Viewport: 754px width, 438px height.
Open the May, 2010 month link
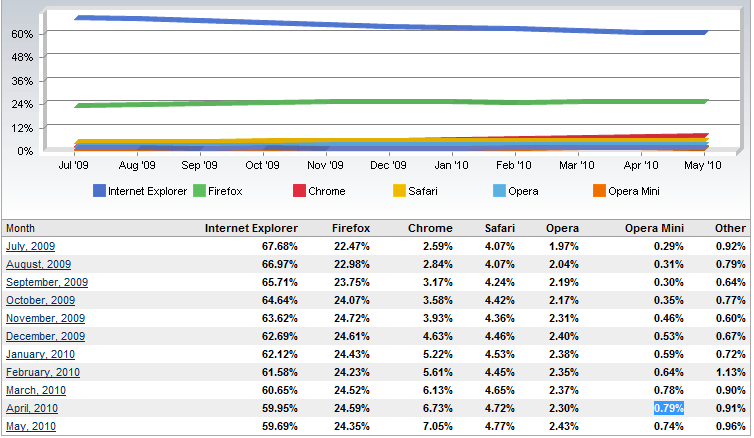click(x=31, y=426)
